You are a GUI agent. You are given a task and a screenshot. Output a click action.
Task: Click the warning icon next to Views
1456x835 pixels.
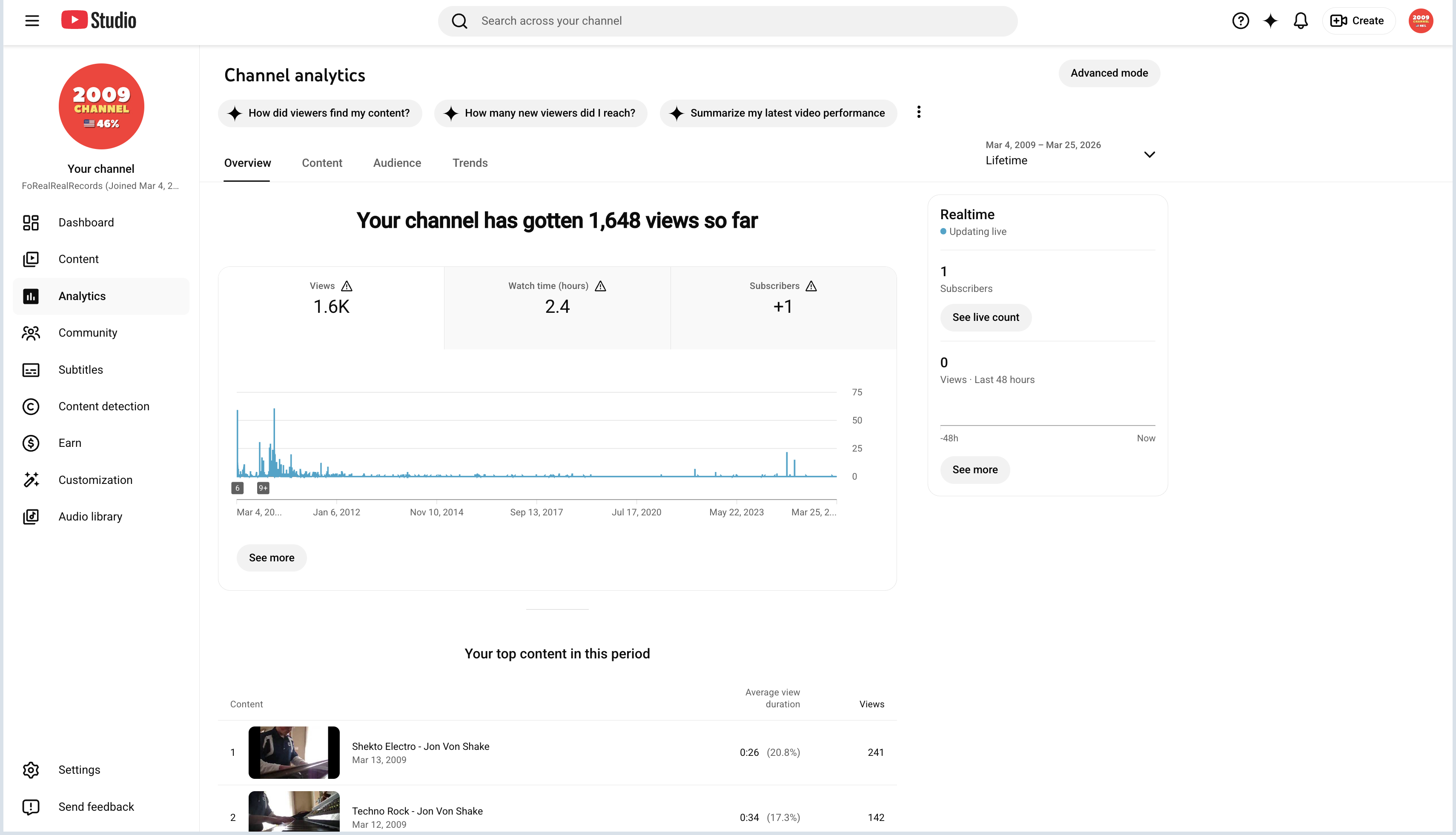pyautogui.click(x=347, y=286)
